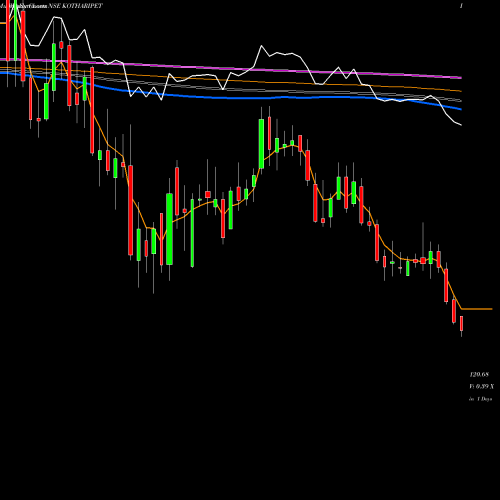Click the last red candlestick
The width and height of the screenshot is (500, 500).
pos(462,323)
